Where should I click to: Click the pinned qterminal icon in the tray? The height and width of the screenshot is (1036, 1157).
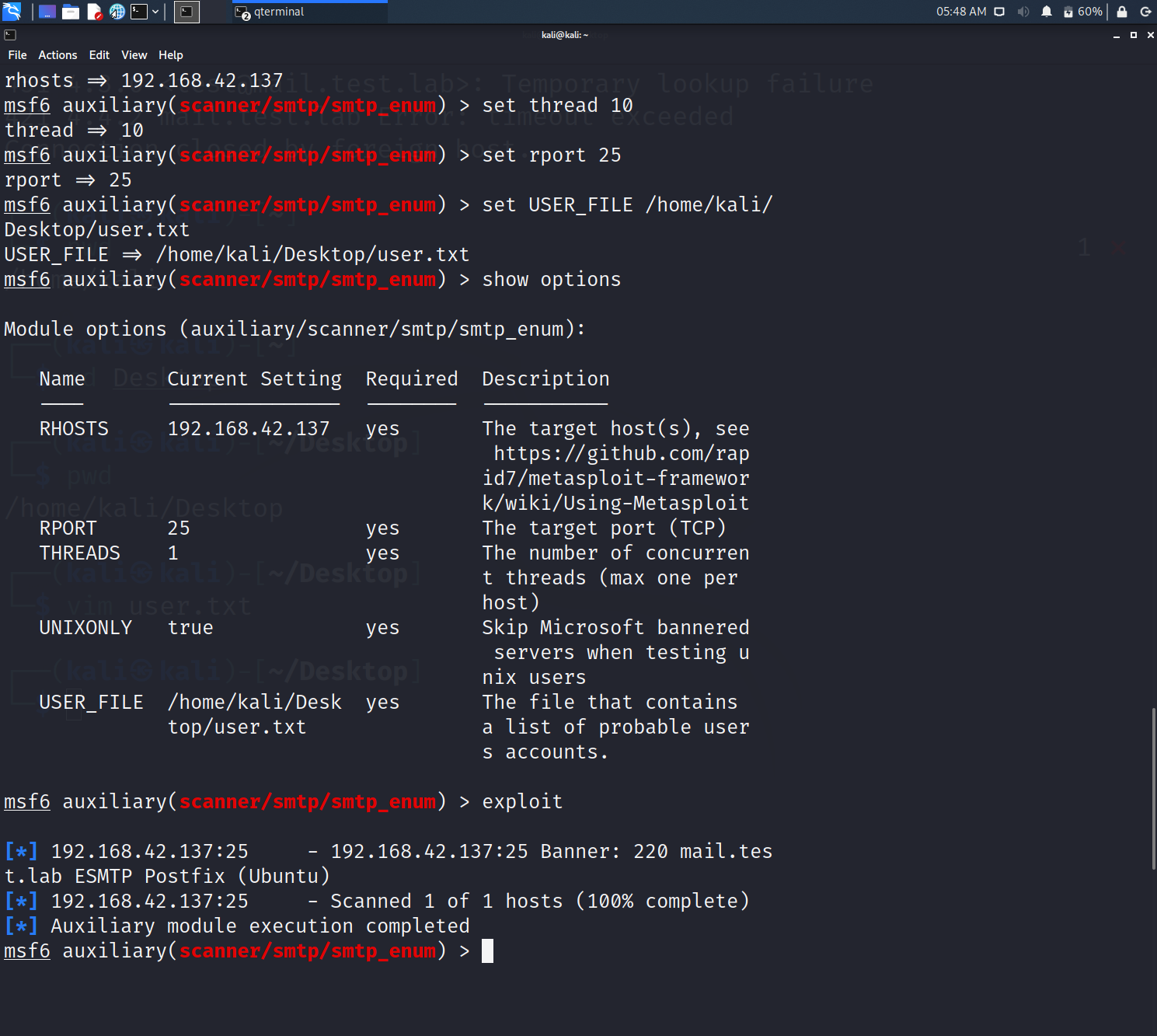[186, 12]
